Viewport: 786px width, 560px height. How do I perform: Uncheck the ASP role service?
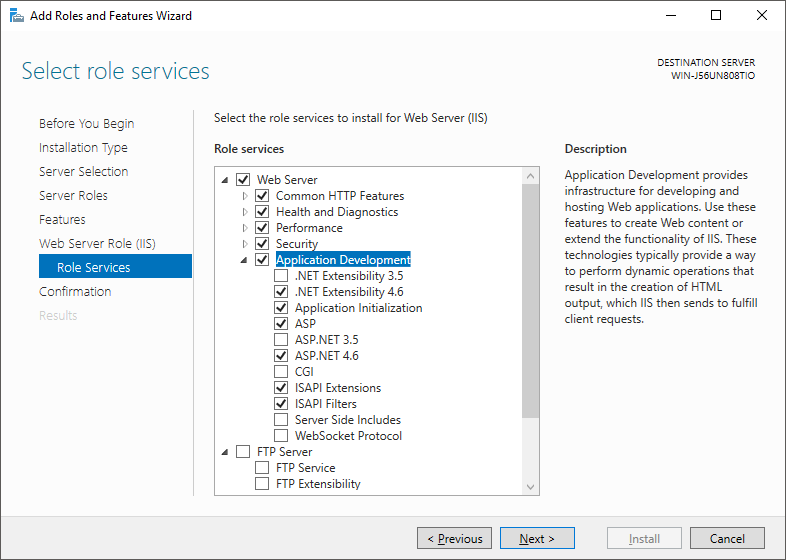281,324
